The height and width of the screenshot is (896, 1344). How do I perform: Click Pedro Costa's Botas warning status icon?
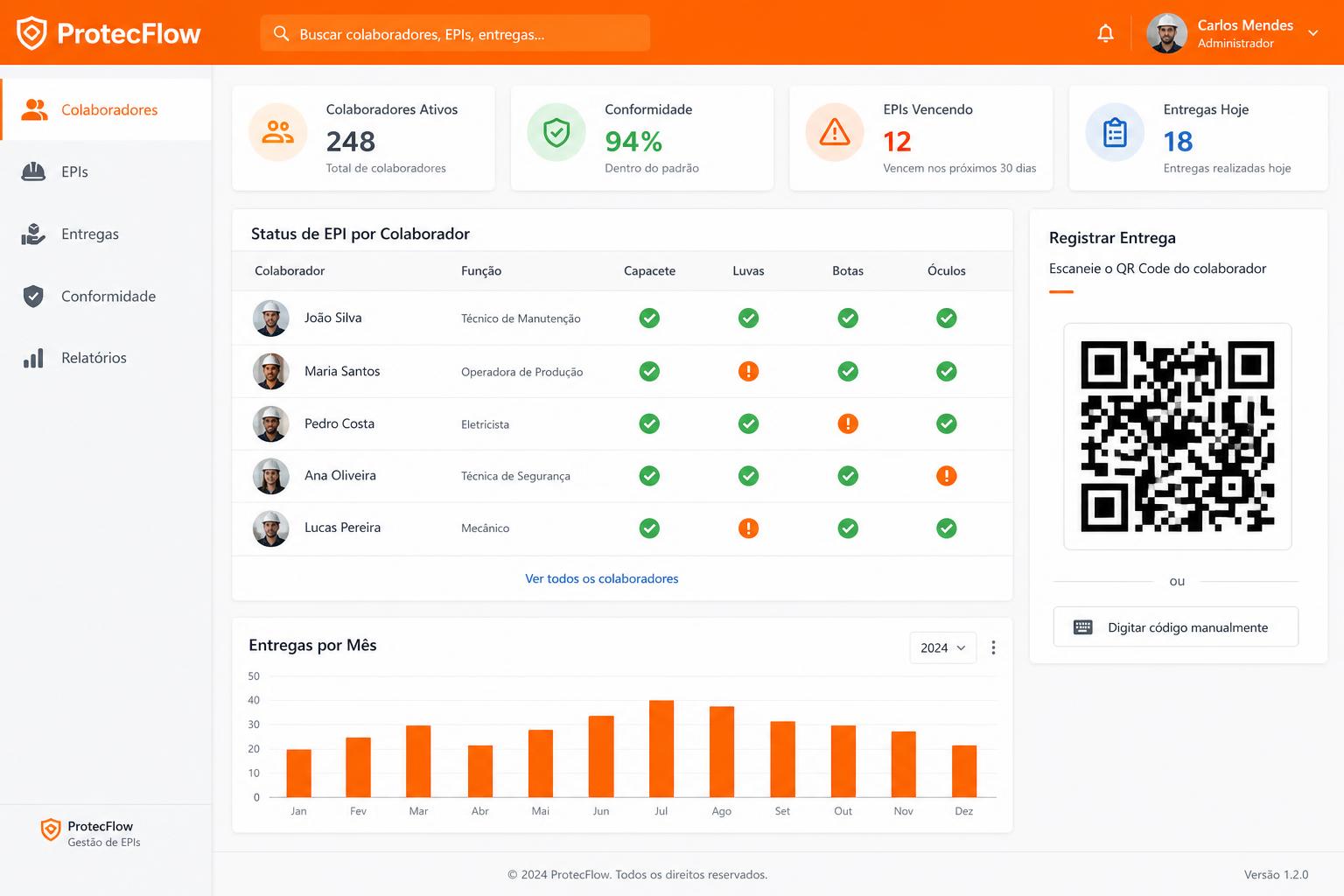pyautogui.click(x=848, y=423)
